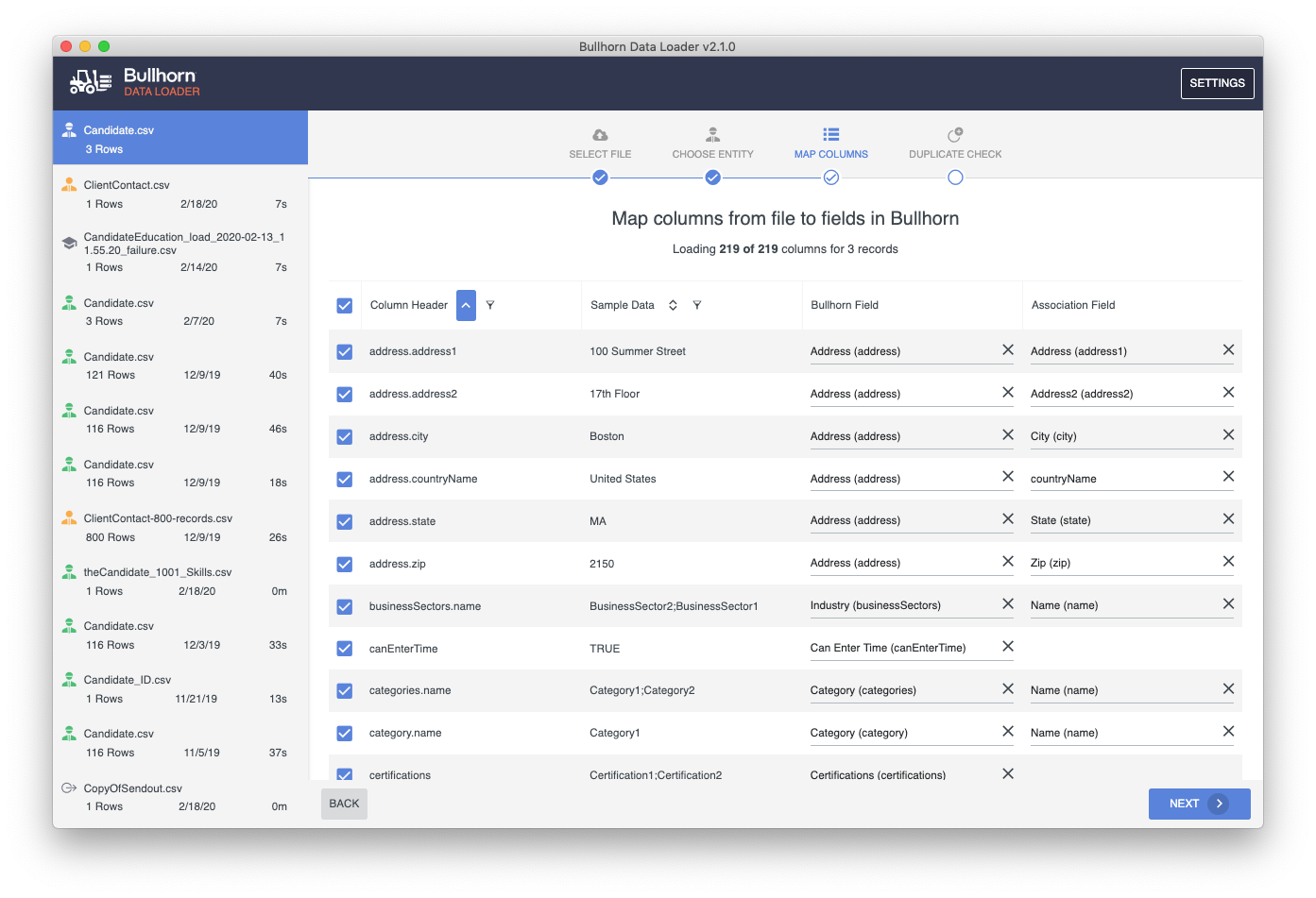Uncheck the category.name row checkbox
This screenshot has width=1316, height=898.
[x=345, y=734]
